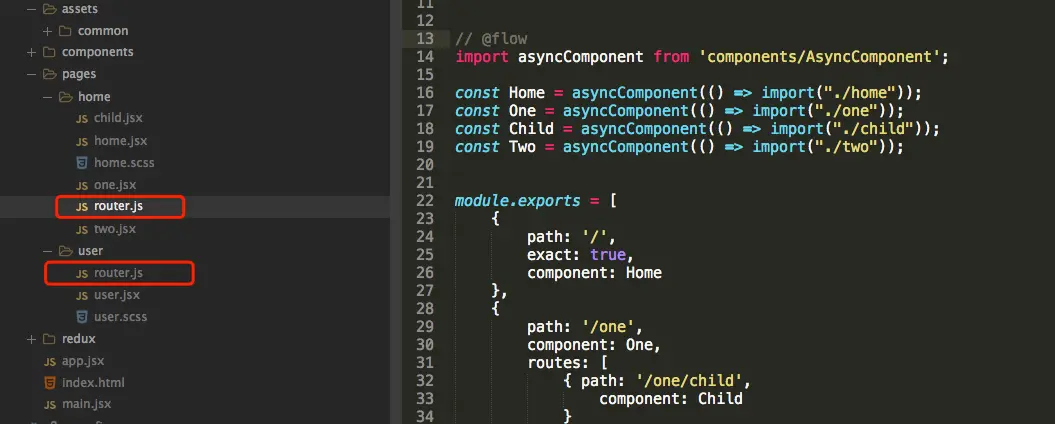Open home.jsx from the sidebar
This screenshot has width=1055, height=424.
coord(120,141)
